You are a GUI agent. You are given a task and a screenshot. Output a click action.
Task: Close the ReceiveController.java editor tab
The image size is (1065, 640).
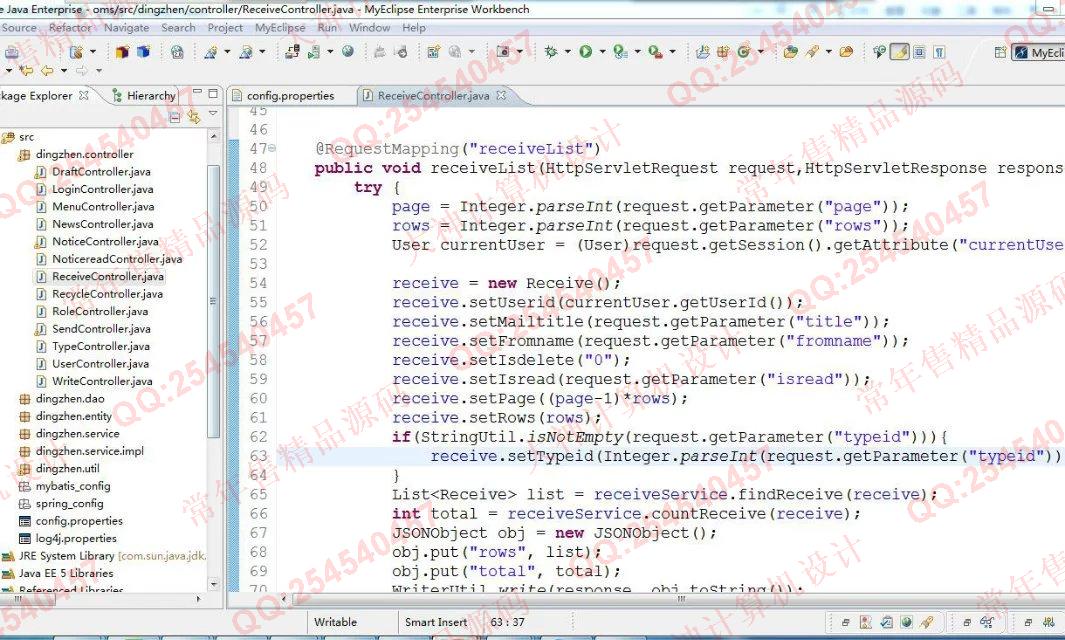click(x=501, y=96)
